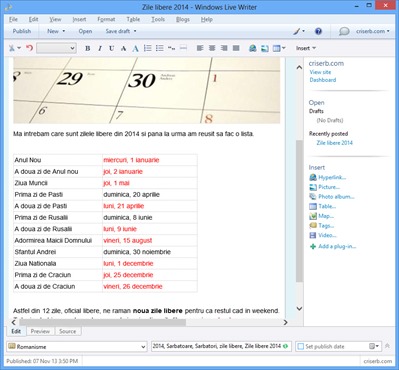The width and height of the screenshot is (399, 370).
Task: Toggle italic formatting
Action: [x=100, y=49]
